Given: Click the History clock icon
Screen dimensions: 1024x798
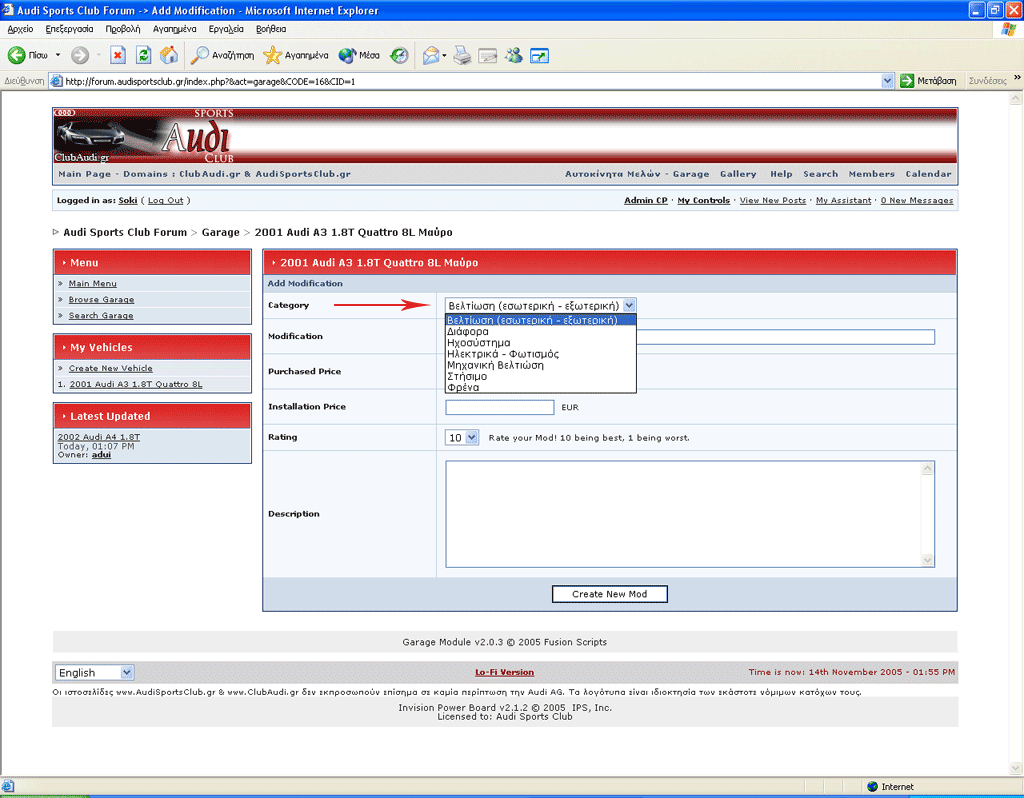Looking at the screenshot, I should click(x=399, y=55).
